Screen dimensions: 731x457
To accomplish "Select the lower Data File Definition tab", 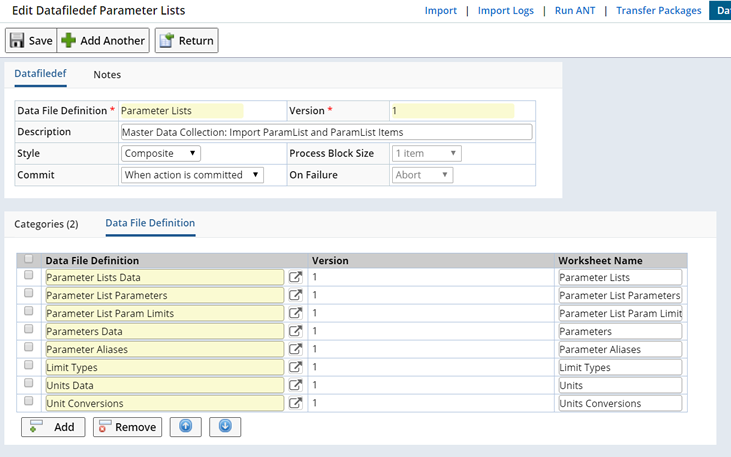I will click(x=150, y=223).
